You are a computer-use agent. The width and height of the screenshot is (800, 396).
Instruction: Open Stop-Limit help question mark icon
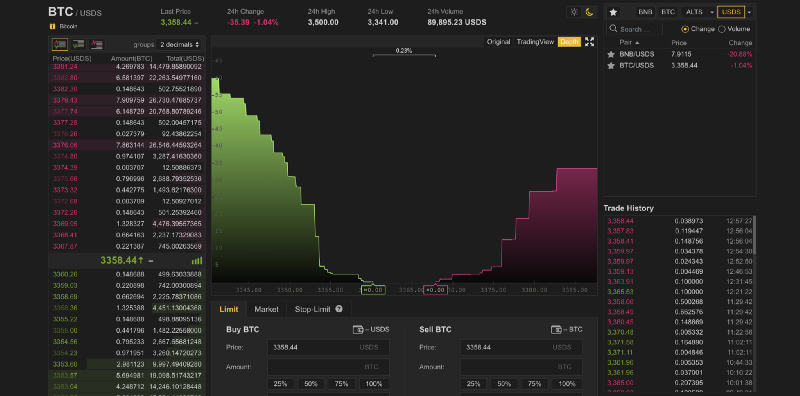point(339,309)
